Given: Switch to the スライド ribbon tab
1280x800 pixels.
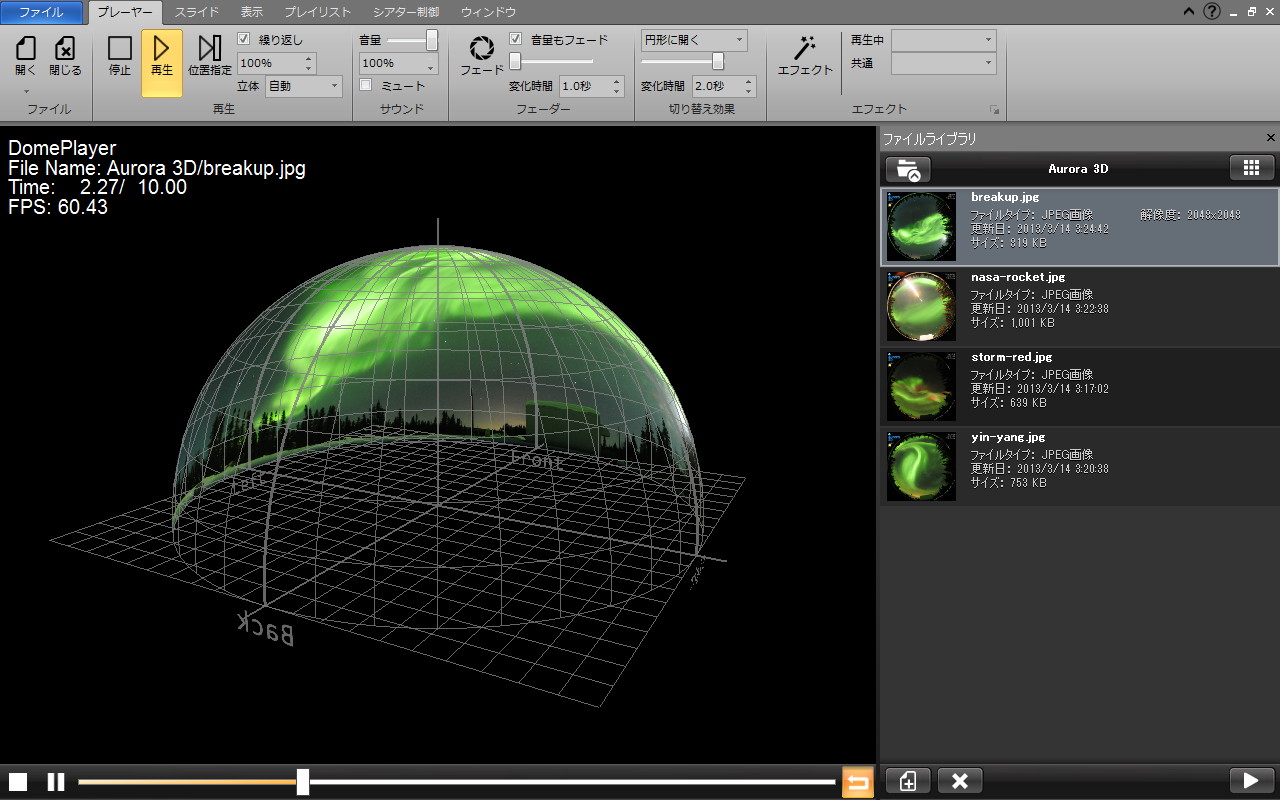Looking at the screenshot, I should click(x=197, y=12).
